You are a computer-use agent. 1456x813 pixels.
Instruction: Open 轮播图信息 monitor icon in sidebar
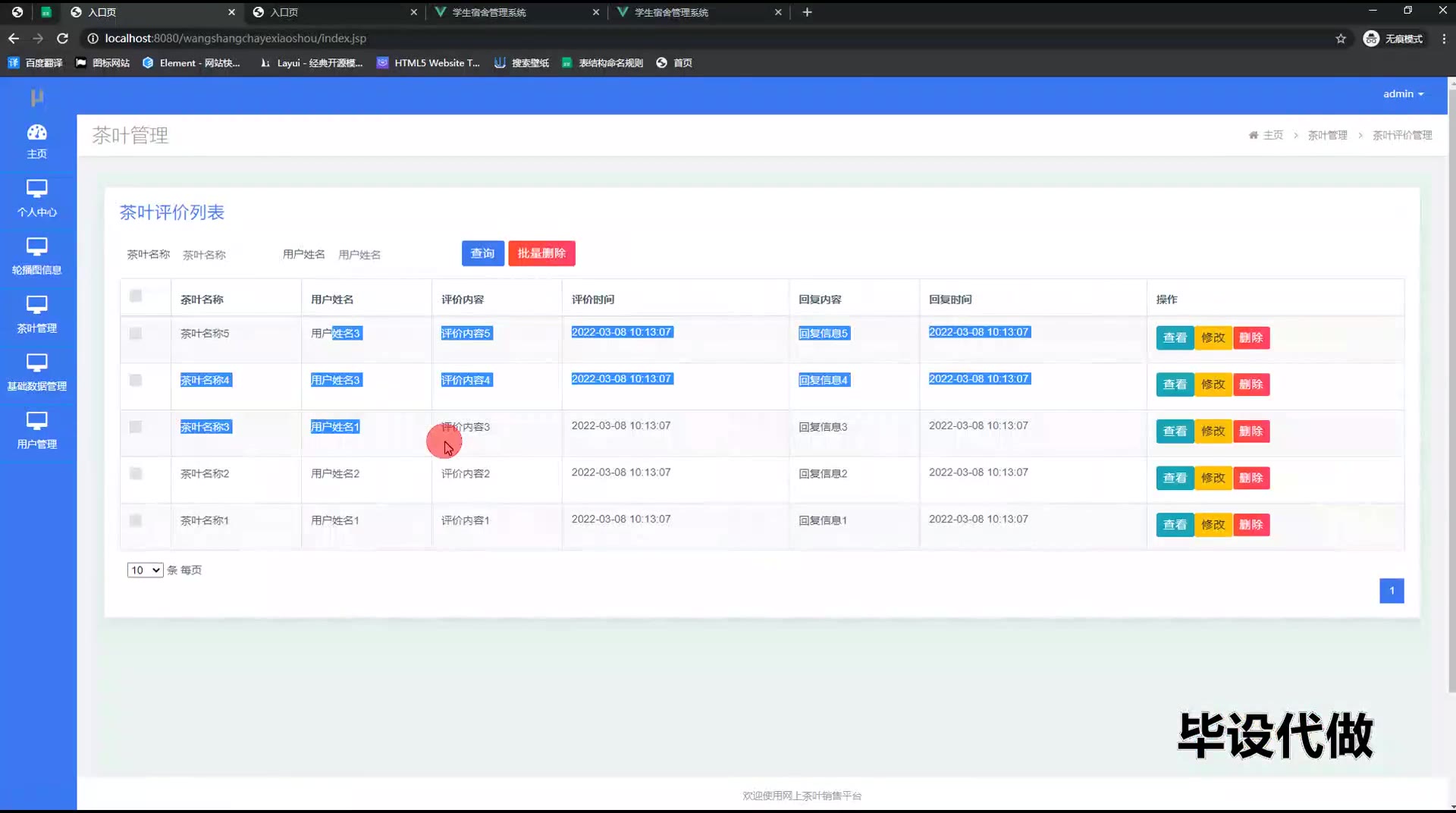tap(36, 246)
